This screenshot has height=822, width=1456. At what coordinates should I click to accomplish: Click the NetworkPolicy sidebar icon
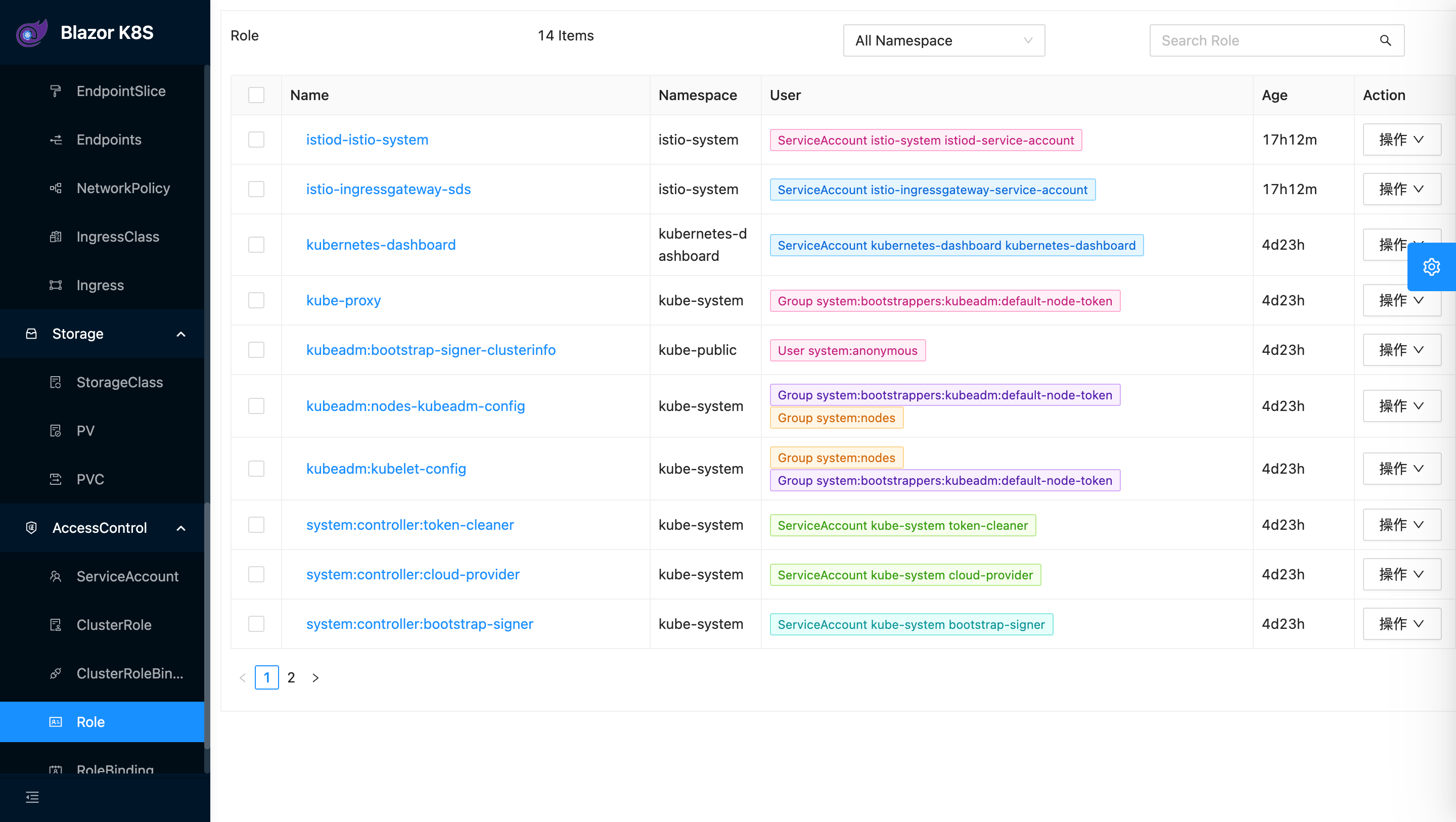tap(55, 188)
